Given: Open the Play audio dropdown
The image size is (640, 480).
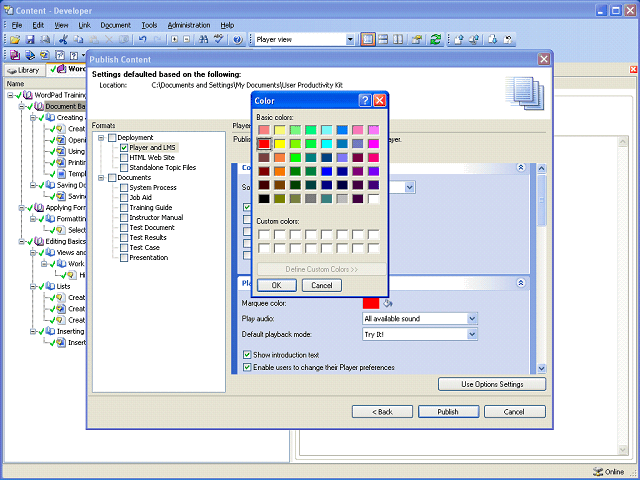Looking at the screenshot, I should (472, 319).
